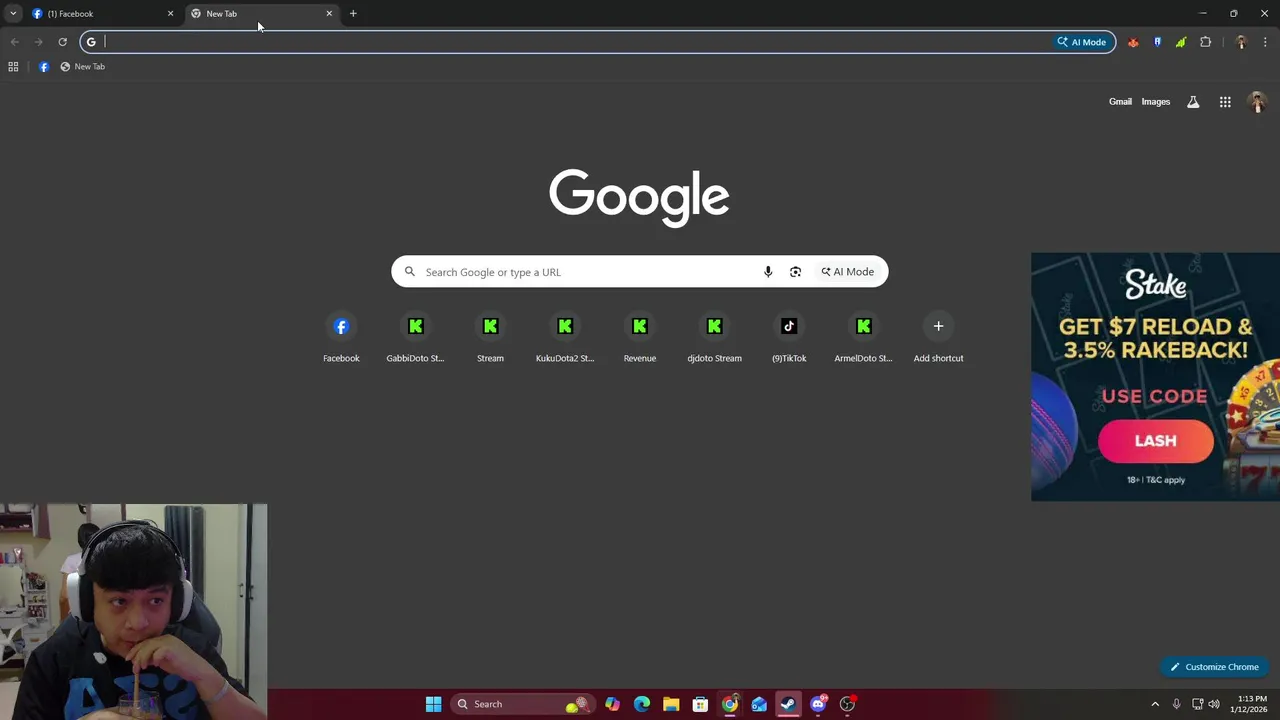The image size is (1280, 720).
Task: Launch Microsoft Edge from the taskbar
Action: click(642, 704)
